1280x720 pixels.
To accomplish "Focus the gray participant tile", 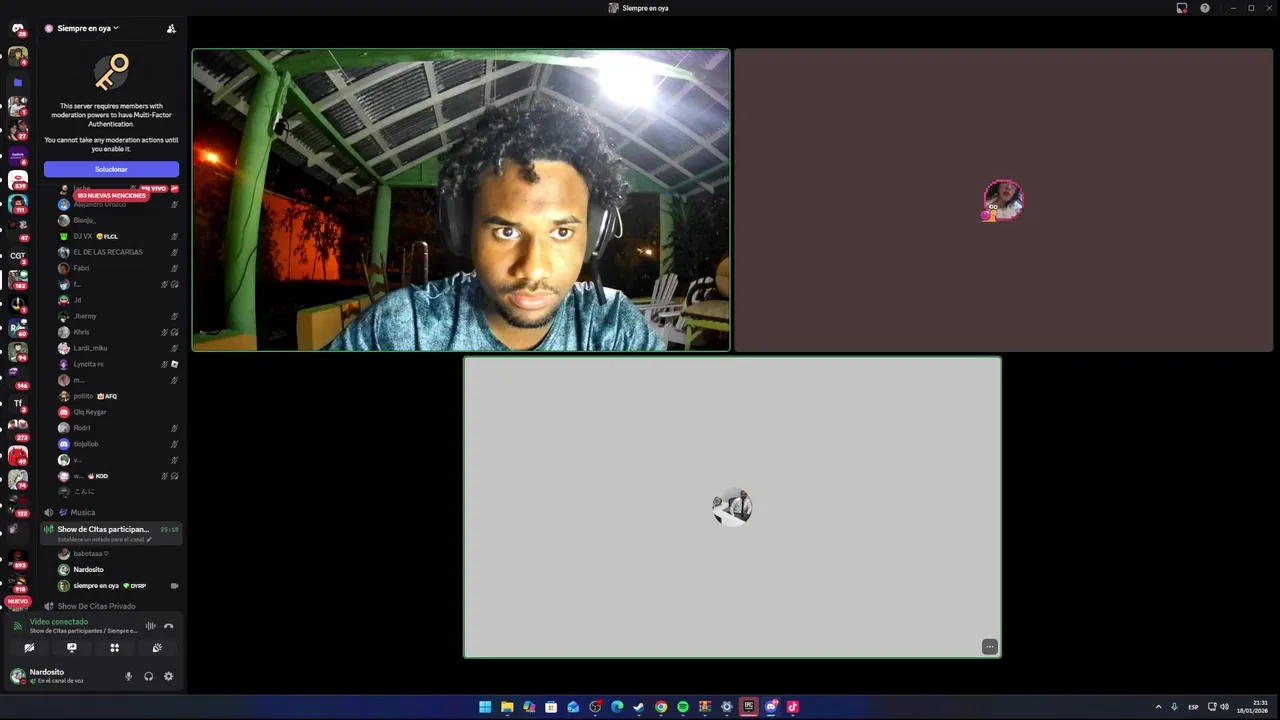I will [732, 507].
